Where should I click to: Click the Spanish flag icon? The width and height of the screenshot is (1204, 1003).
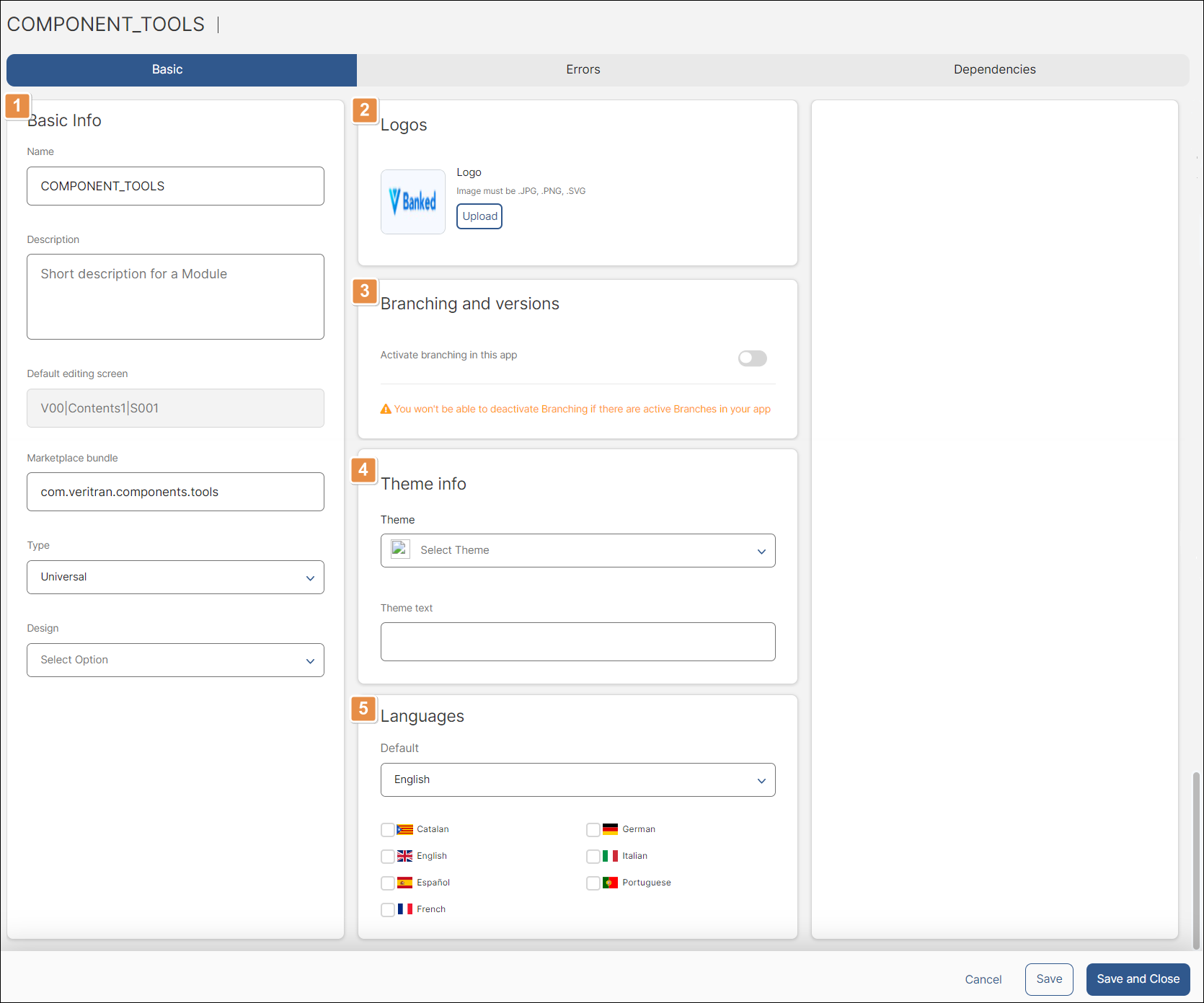[x=405, y=883]
